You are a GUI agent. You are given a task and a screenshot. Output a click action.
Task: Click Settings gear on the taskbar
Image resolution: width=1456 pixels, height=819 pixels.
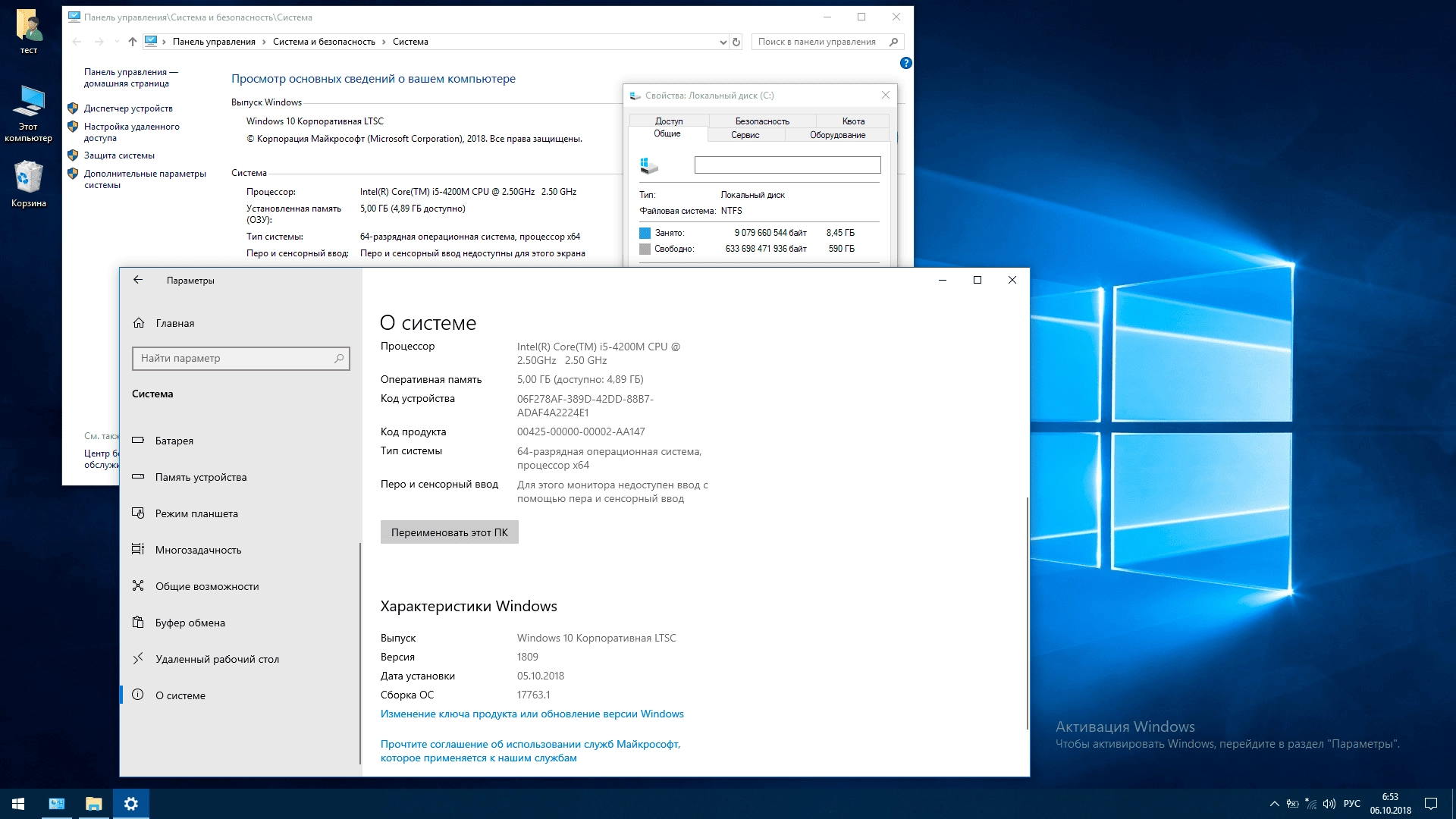131,804
